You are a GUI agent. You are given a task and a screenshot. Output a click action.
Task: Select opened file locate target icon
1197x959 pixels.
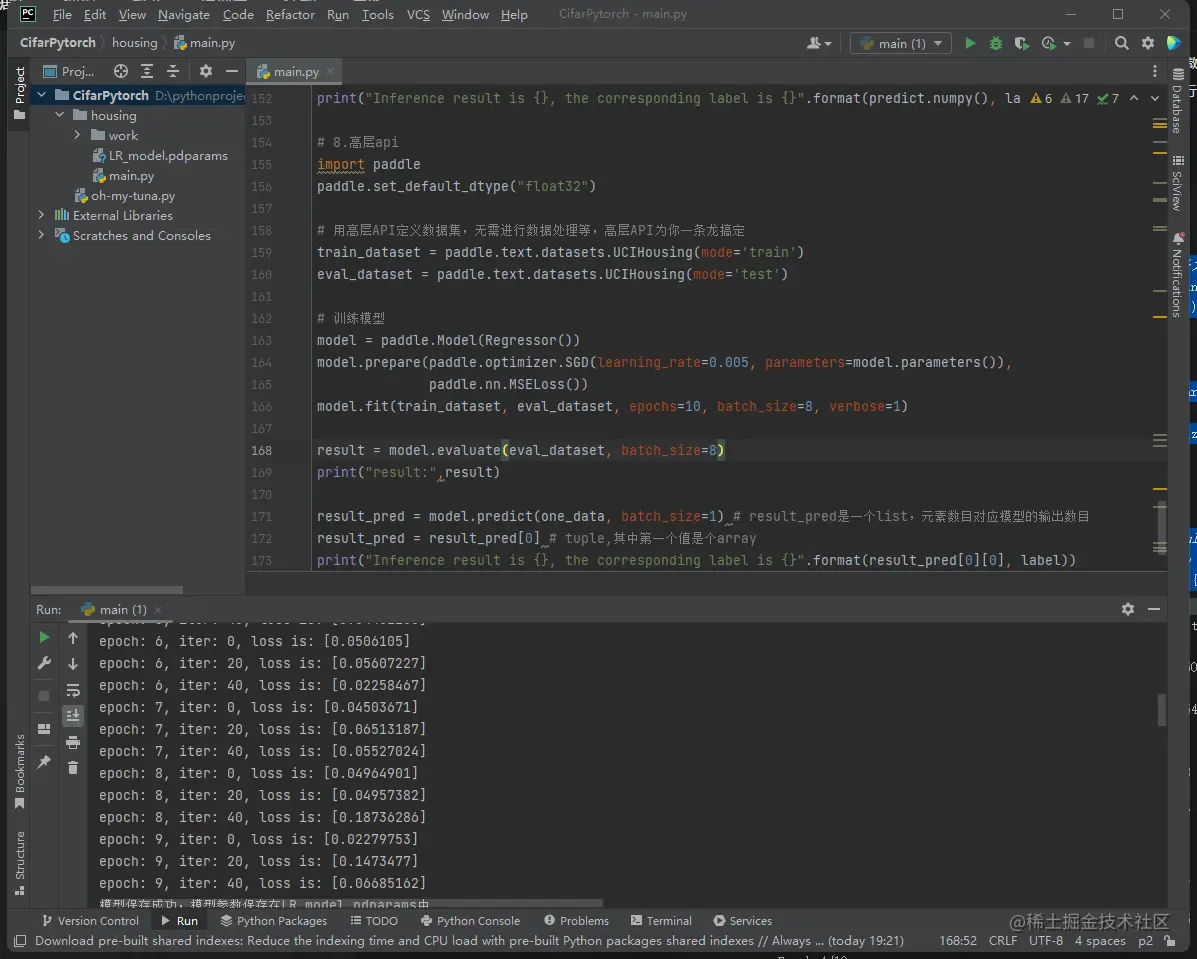[121, 71]
